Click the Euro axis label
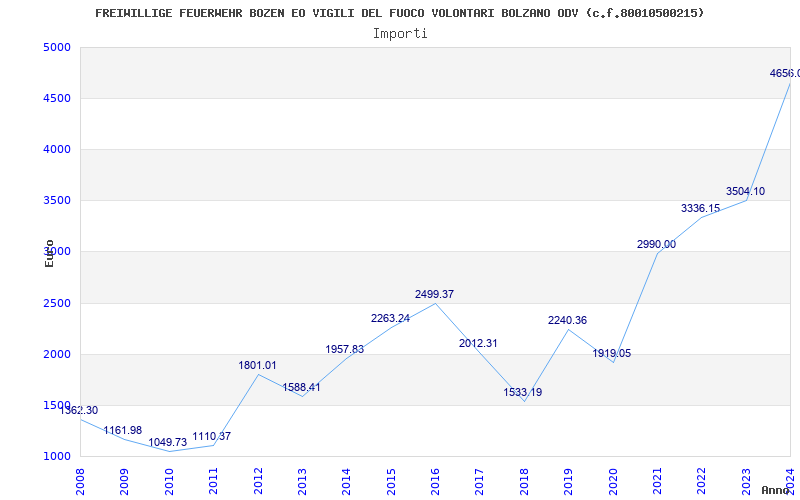This screenshot has height=500, width=800. pos(49,254)
